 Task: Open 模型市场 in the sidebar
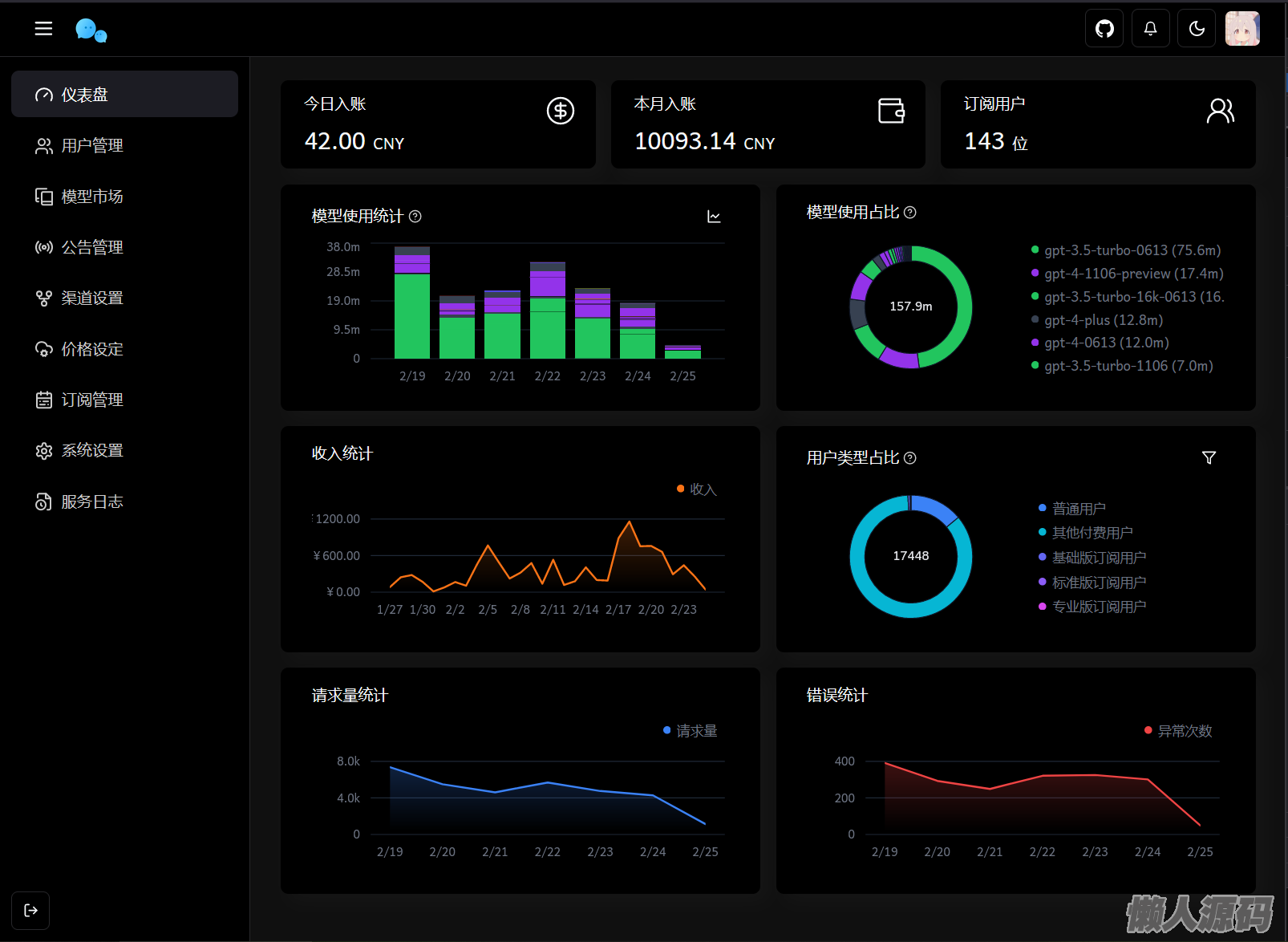click(124, 197)
